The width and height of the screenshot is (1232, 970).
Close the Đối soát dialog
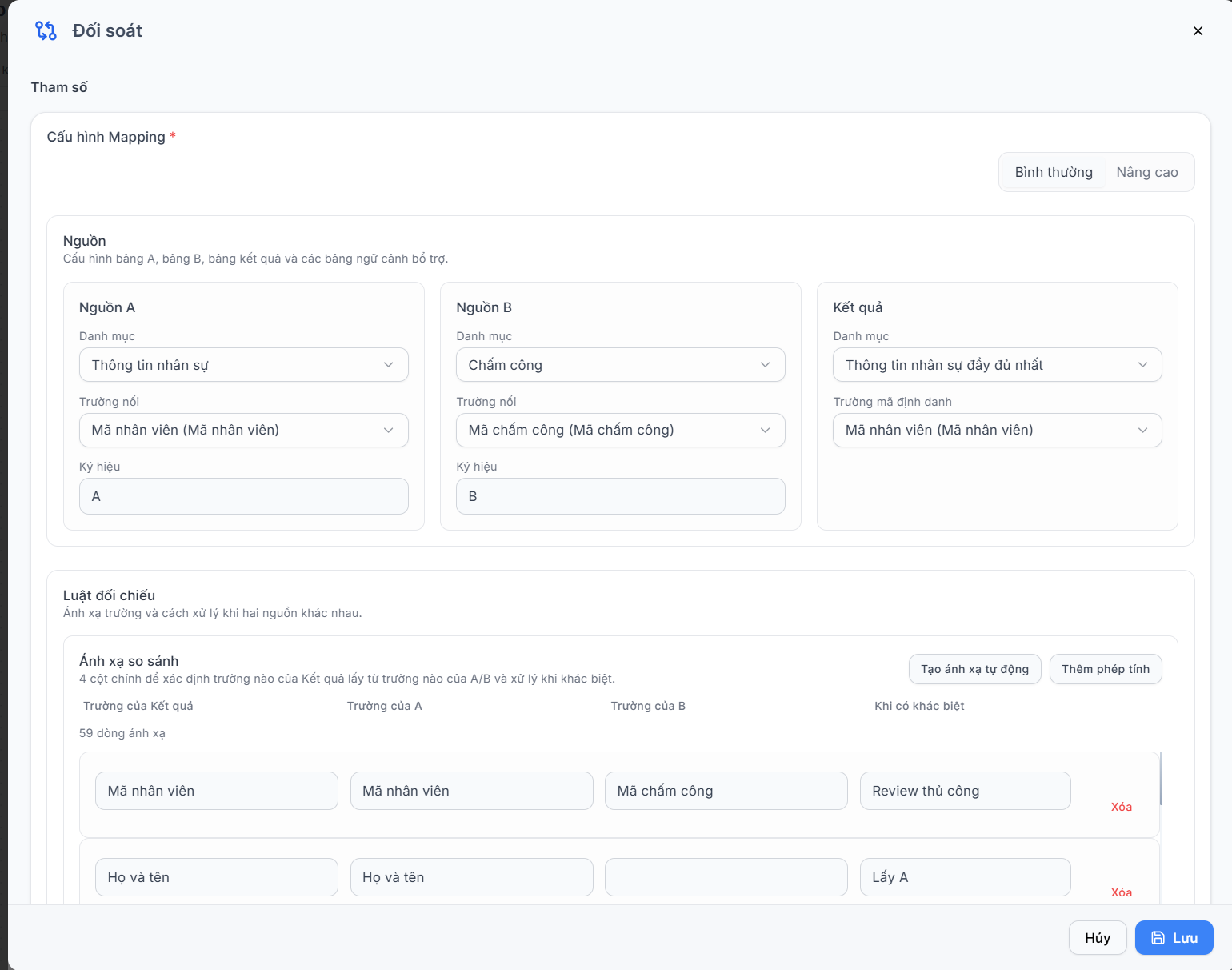pyautogui.click(x=1198, y=31)
